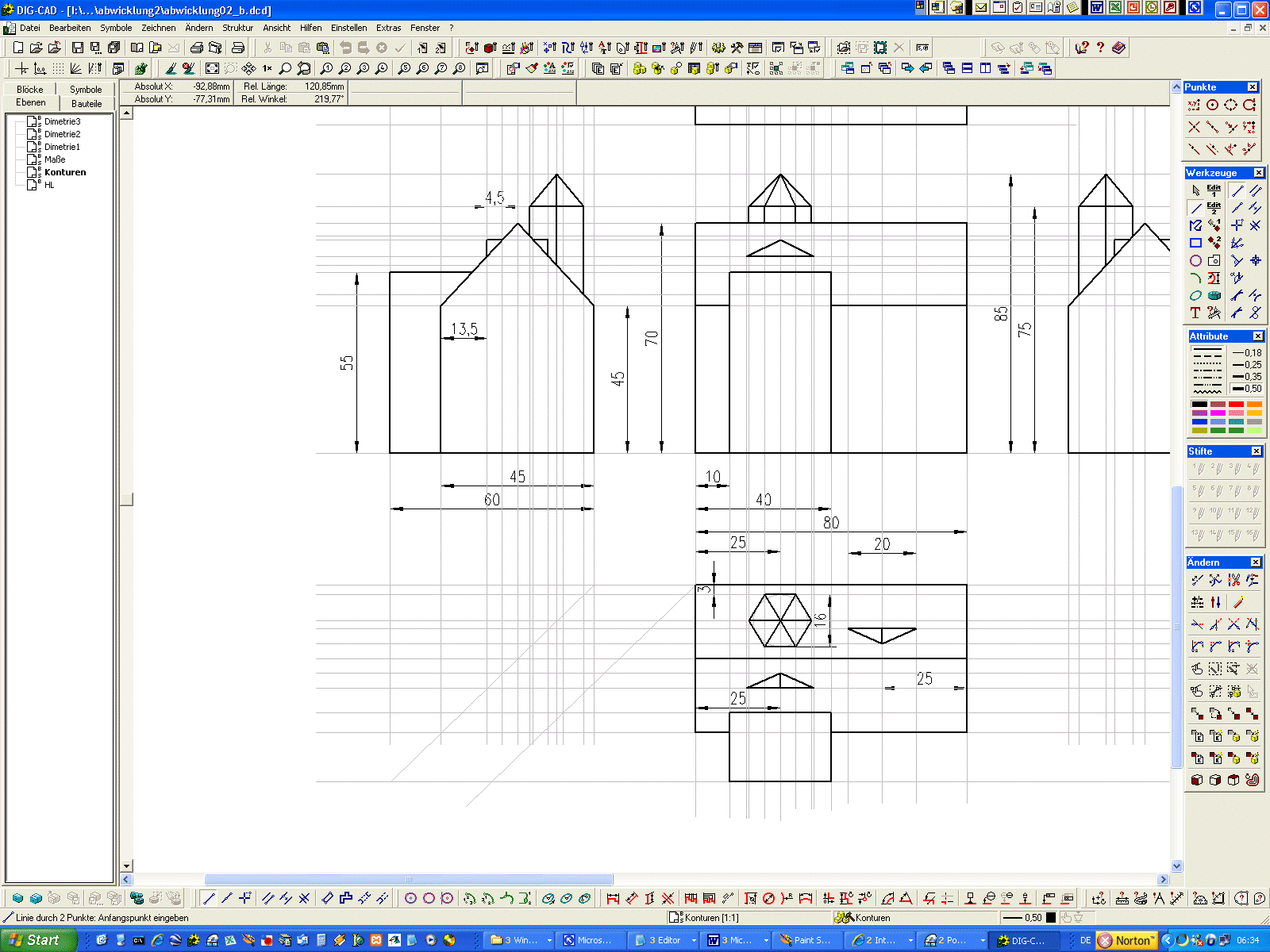The image size is (1270, 952).
Task: Pick the red color swatch in Attribute
Action: pyautogui.click(x=1236, y=405)
